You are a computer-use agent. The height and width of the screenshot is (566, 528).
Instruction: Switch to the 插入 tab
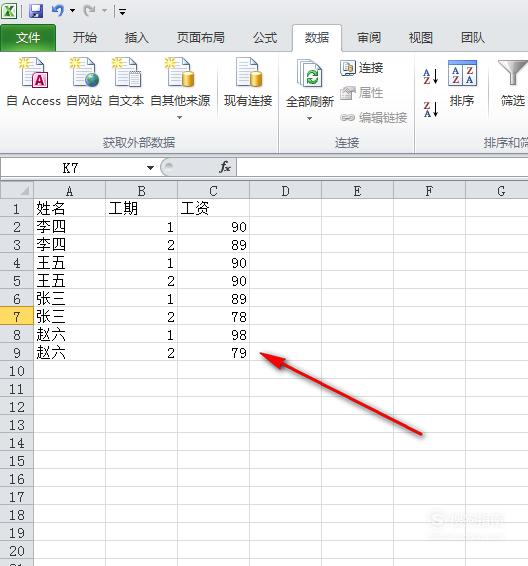tap(136, 38)
